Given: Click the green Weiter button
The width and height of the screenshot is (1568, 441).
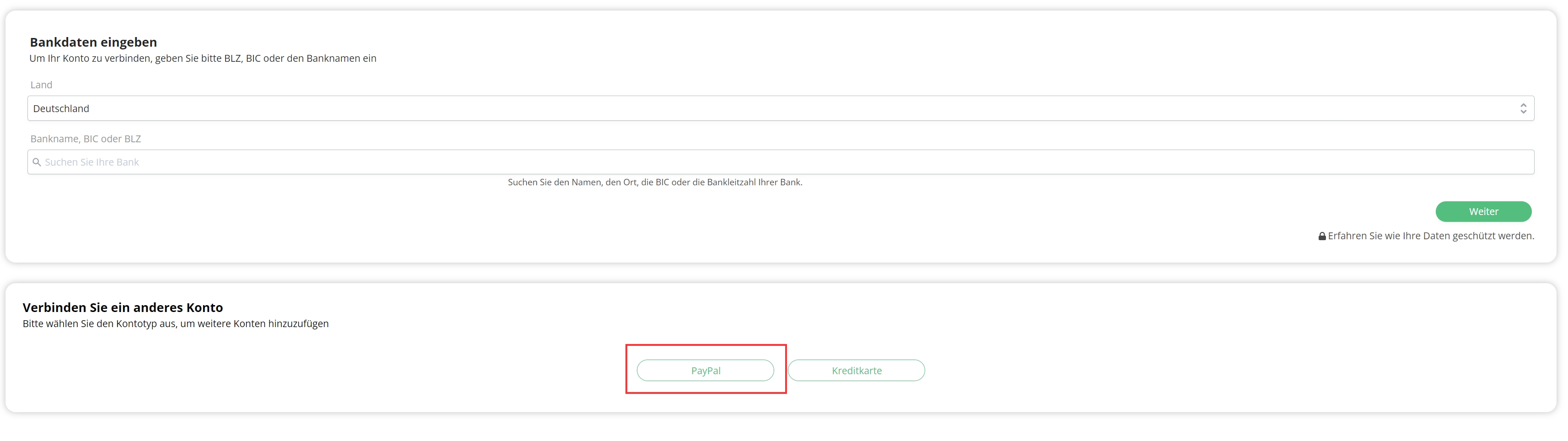Looking at the screenshot, I should coord(1483,212).
